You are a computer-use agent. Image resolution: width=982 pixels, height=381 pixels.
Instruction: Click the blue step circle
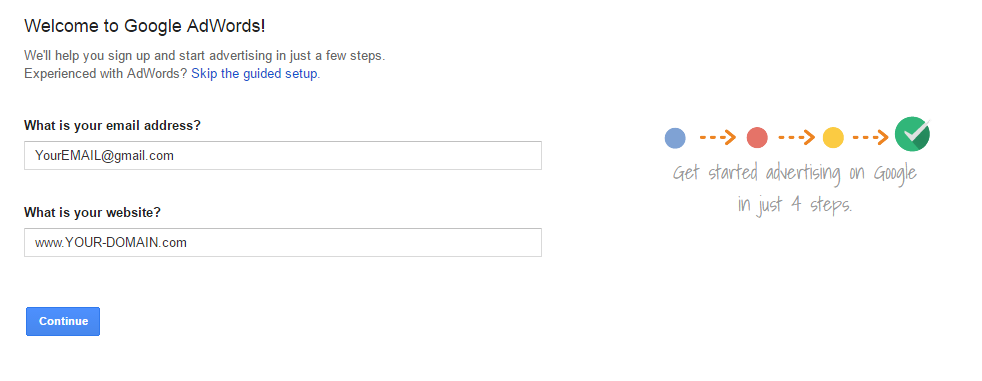pyautogui.click(x=675, y=138)
